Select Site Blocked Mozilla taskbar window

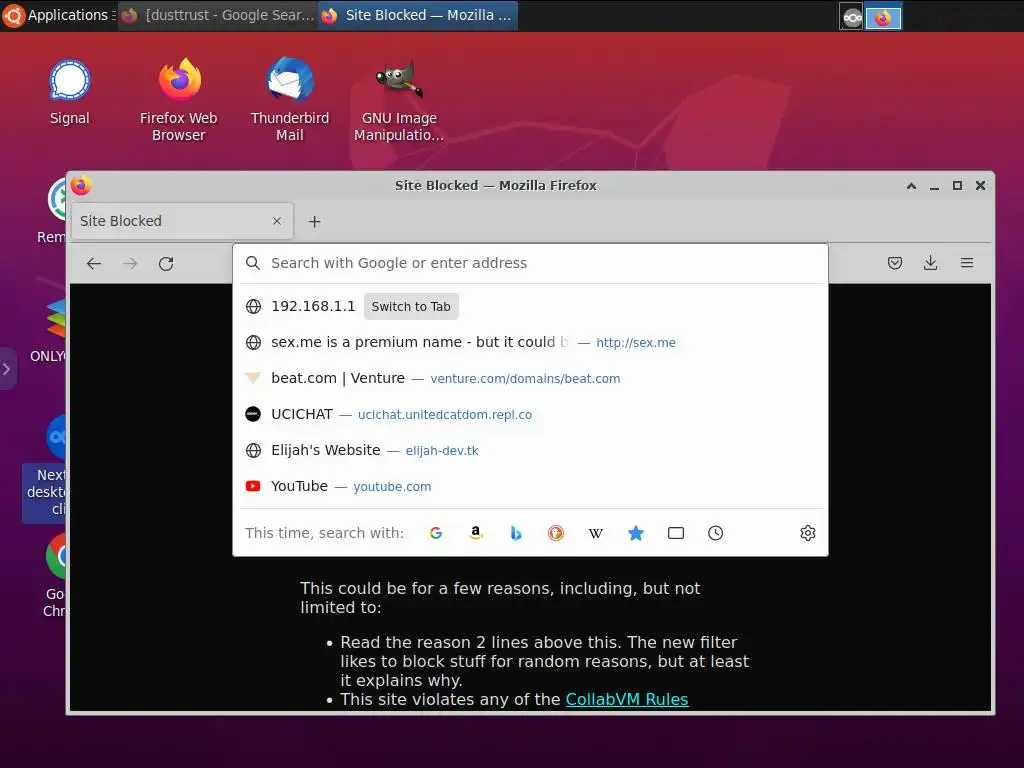point(418,15)
